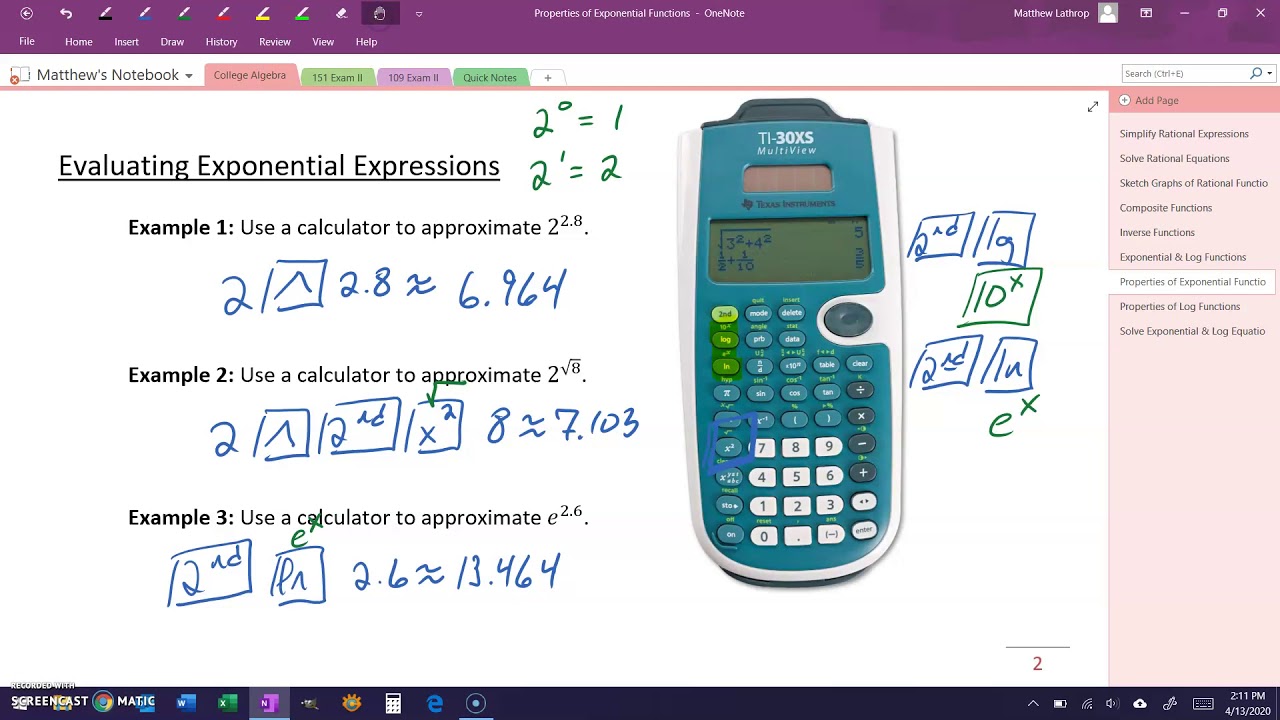Click Add Page in the page list

1149,100
